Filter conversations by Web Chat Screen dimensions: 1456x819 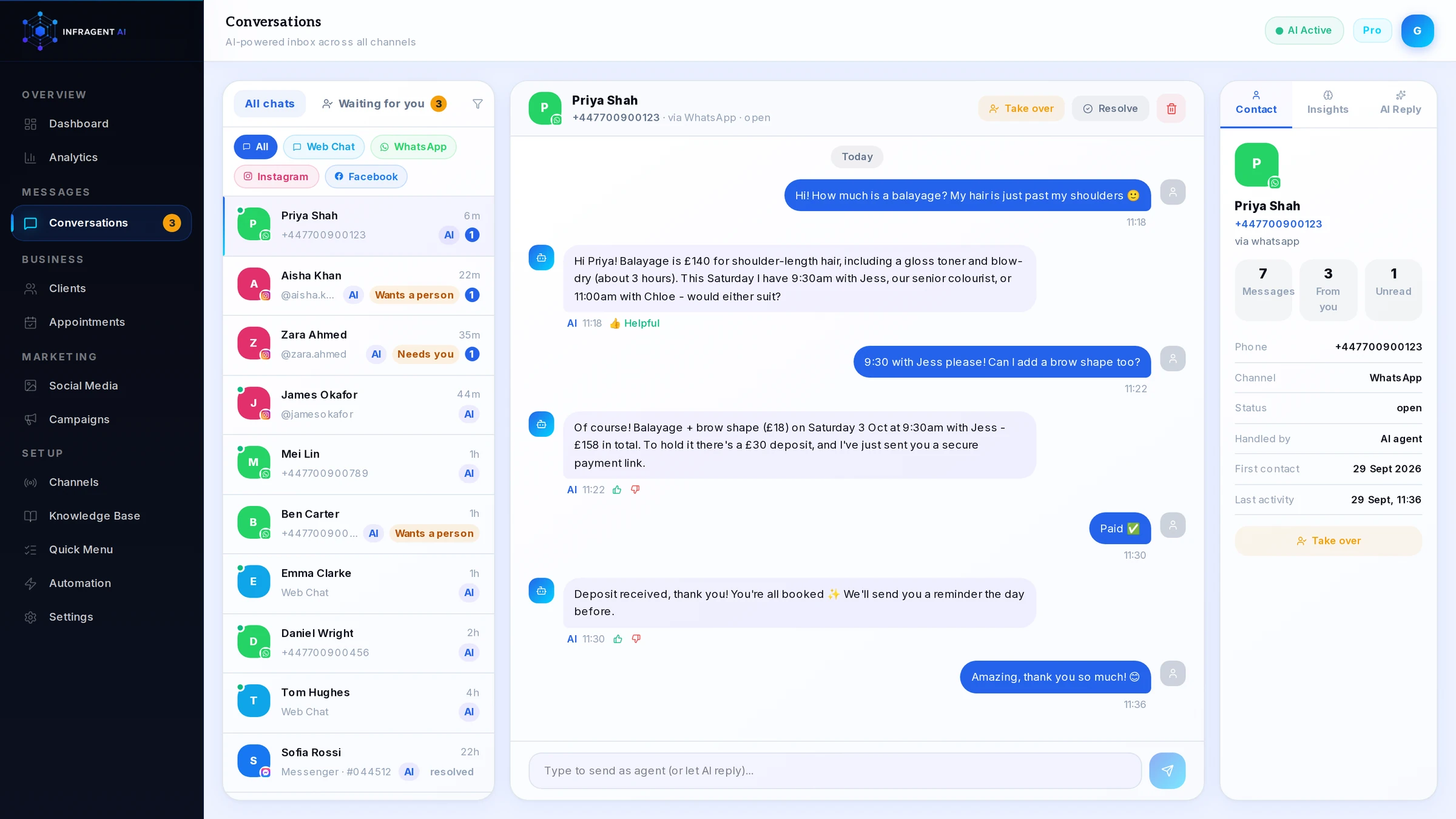click(x=323, y=147)
